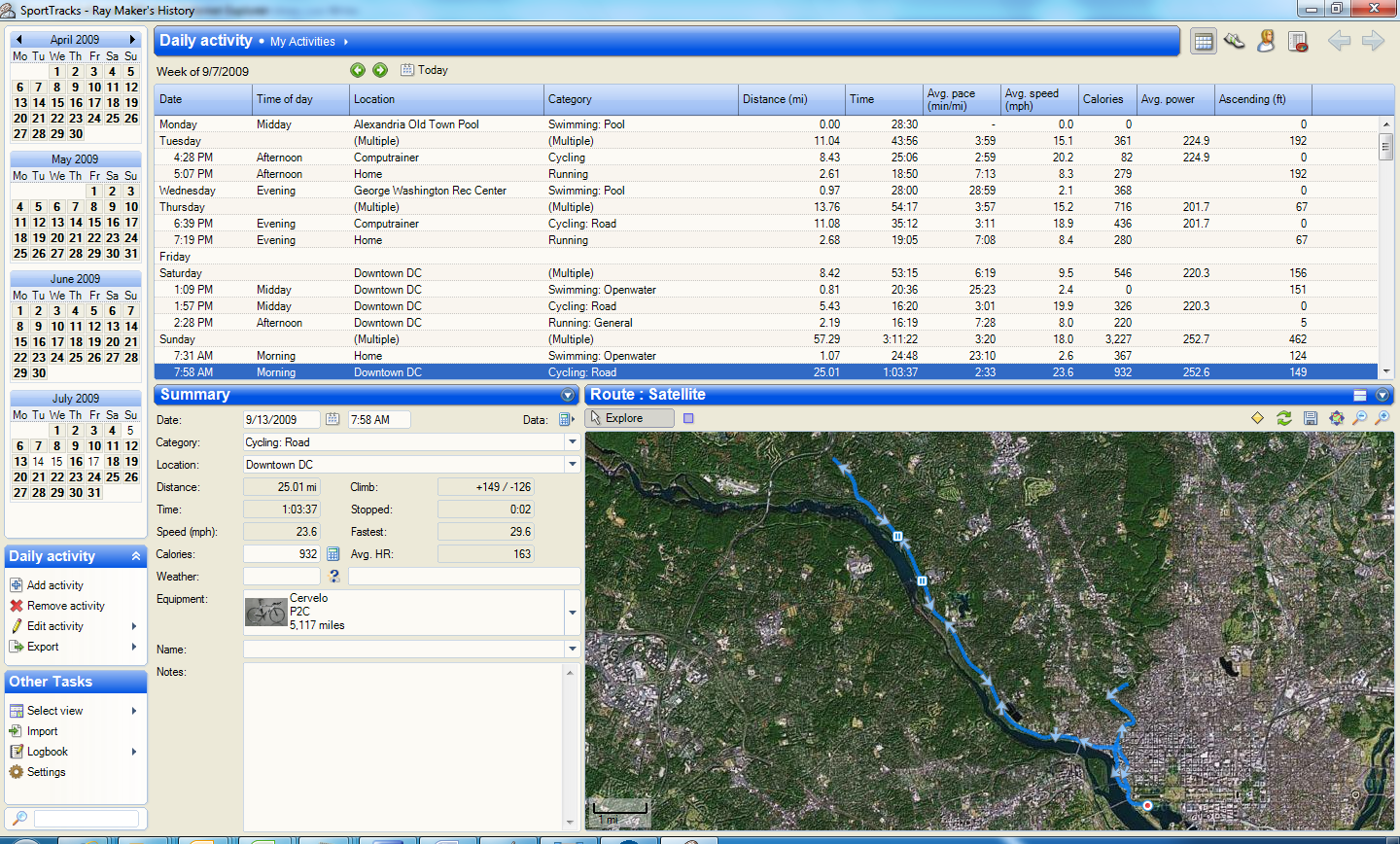Click the Today button

coord(424,70)
